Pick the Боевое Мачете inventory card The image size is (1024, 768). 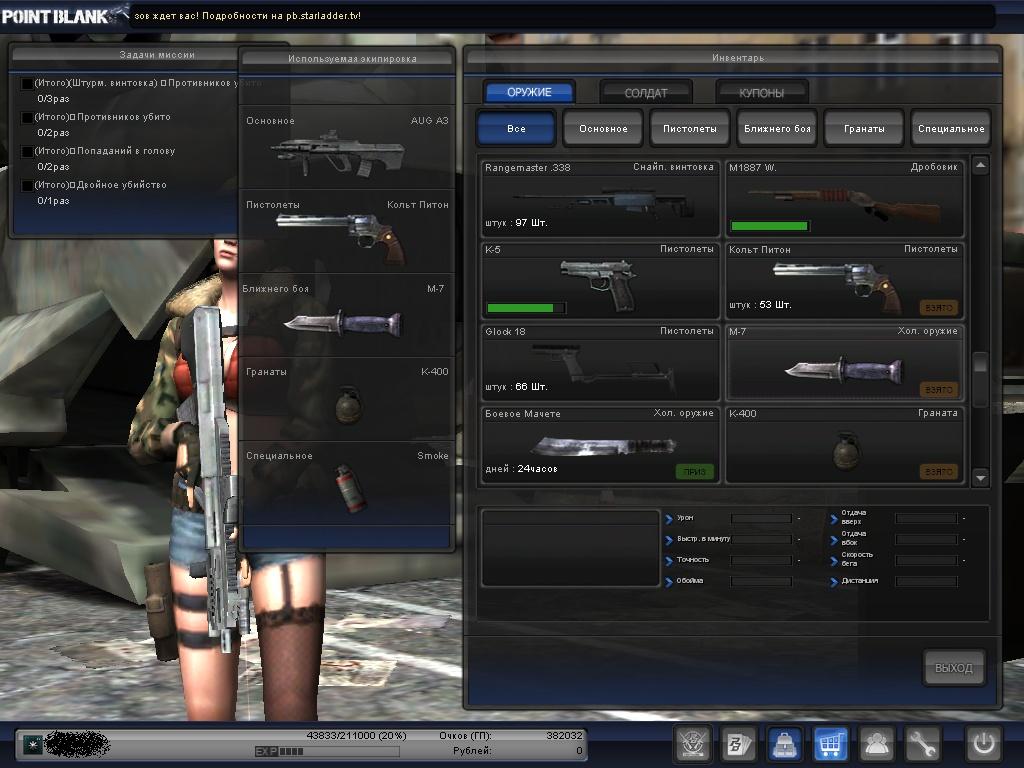pyautogui.click(x=600, y=445)
